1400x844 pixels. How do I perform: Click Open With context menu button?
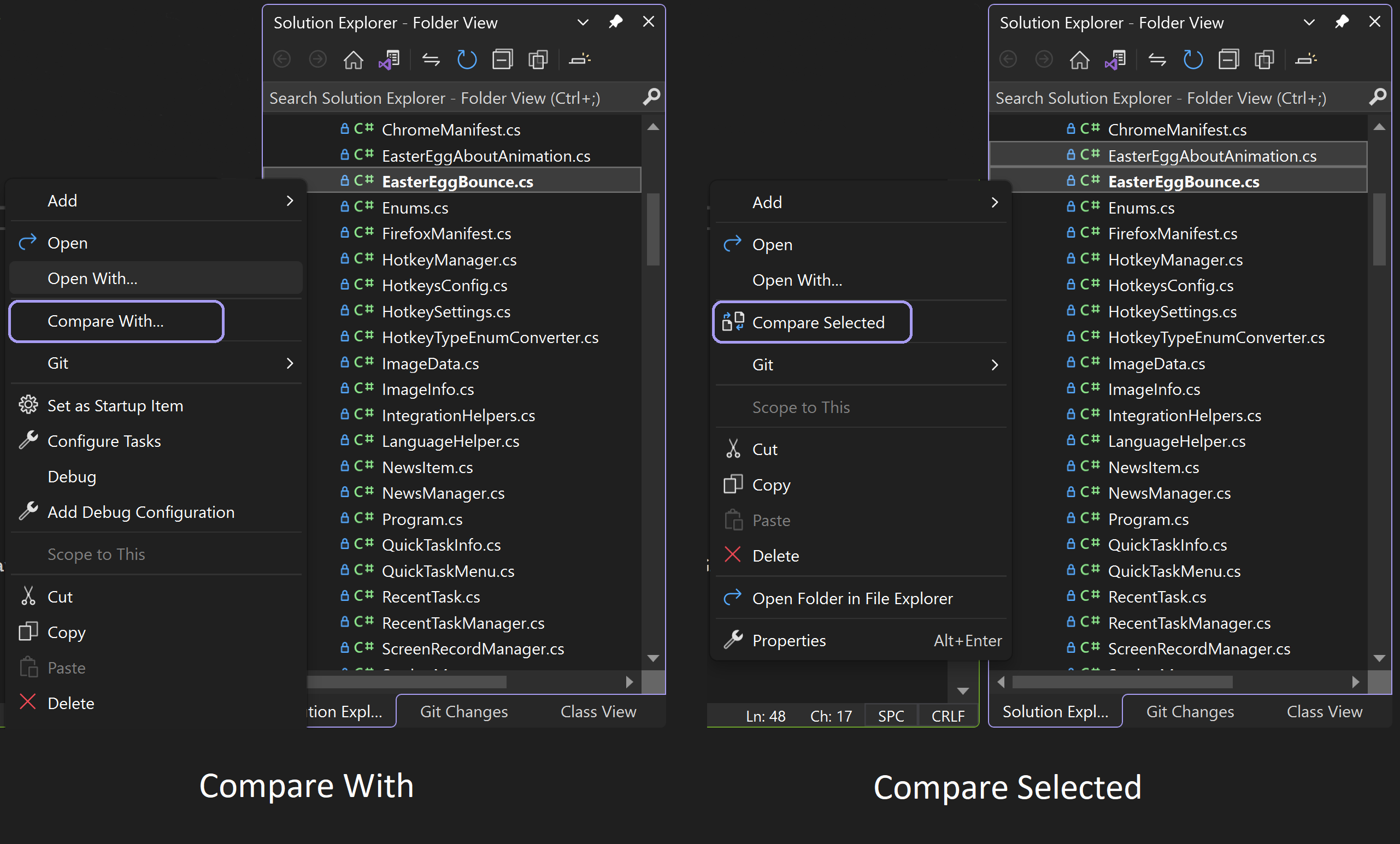point(93,279)
